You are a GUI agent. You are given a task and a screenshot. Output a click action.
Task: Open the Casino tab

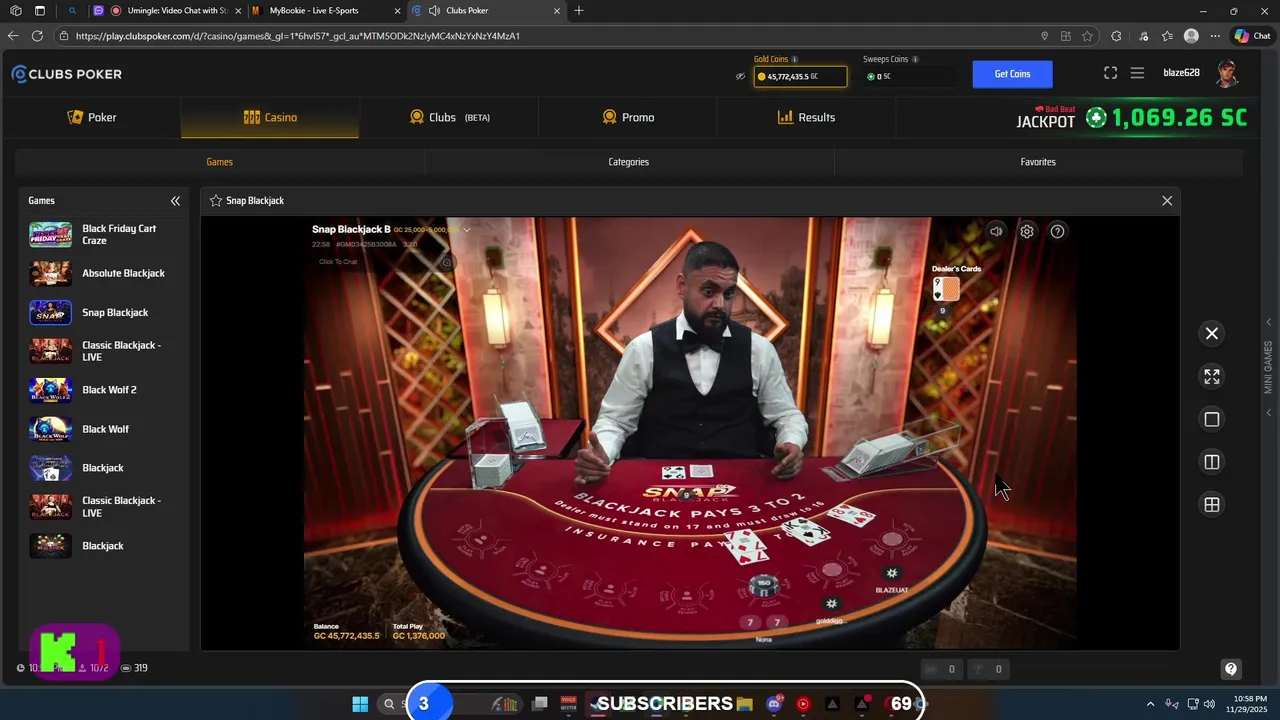pos(270,117)
